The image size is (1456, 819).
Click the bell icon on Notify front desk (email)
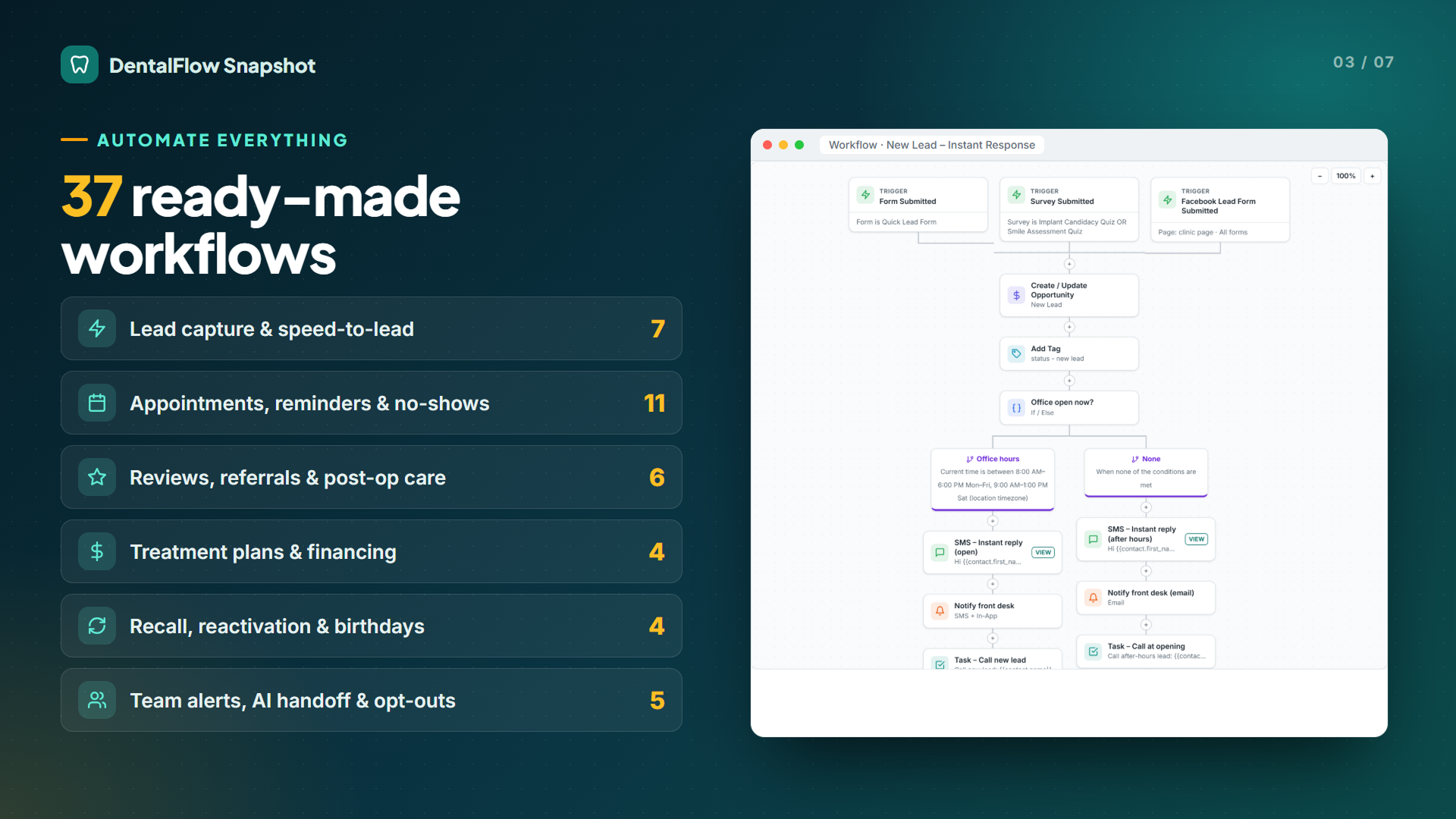[1093, 598]
